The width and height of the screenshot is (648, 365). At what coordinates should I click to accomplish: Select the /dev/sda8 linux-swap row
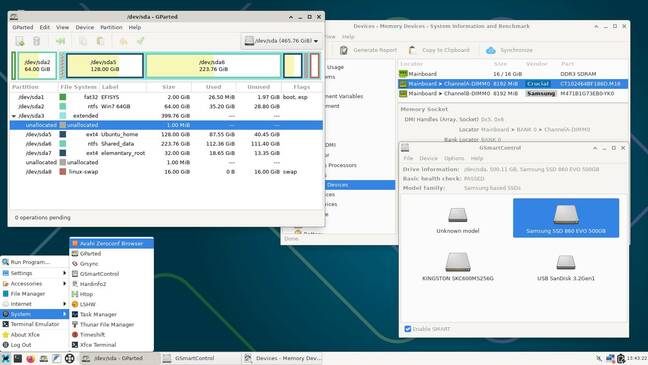tap(166, 172)
